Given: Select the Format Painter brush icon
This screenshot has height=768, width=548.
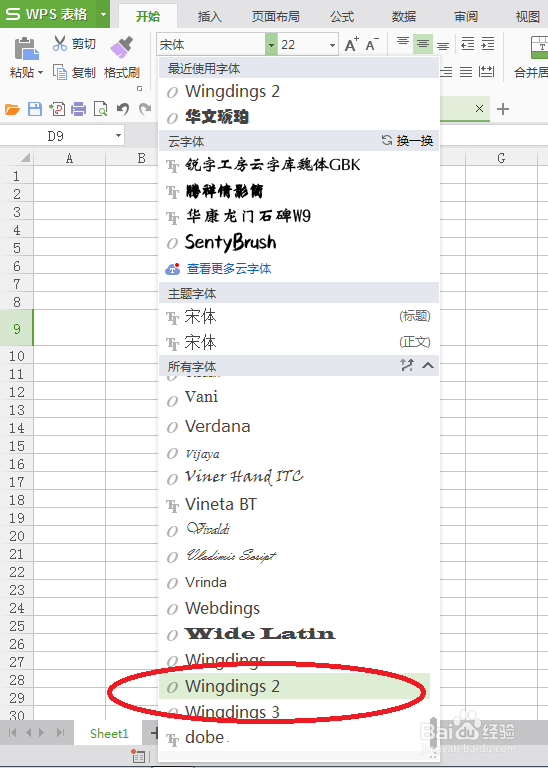Looking at the screenshot, I should (x=121, y=47).
